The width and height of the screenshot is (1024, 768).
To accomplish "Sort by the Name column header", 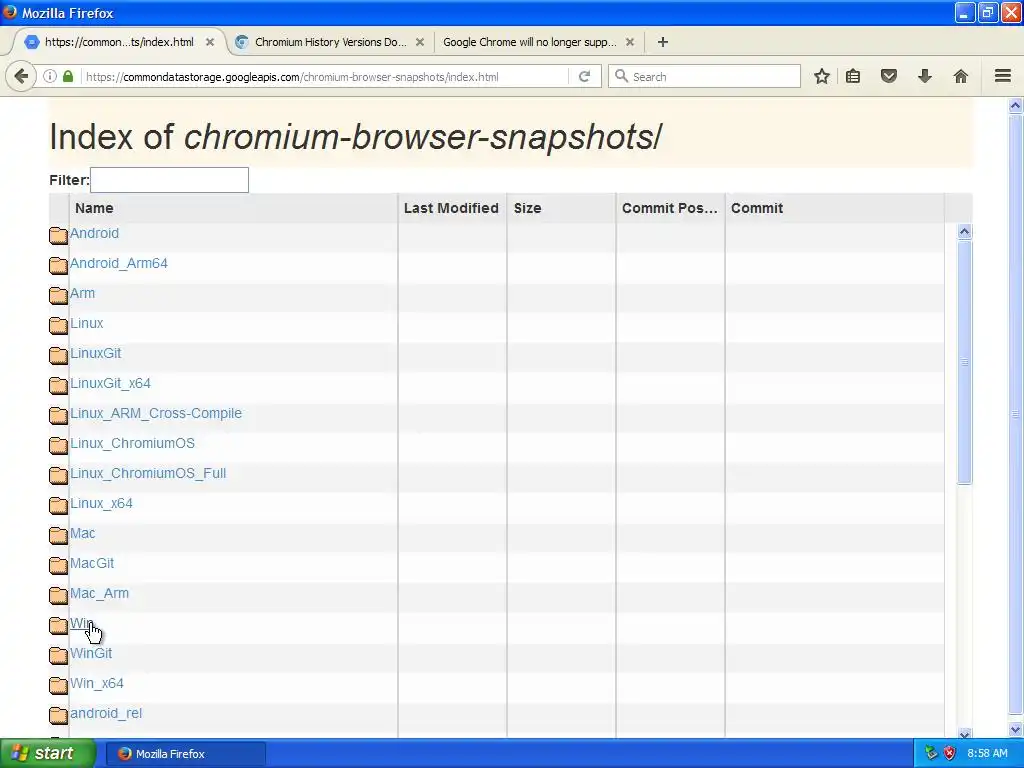I will [x=232, y=208].
